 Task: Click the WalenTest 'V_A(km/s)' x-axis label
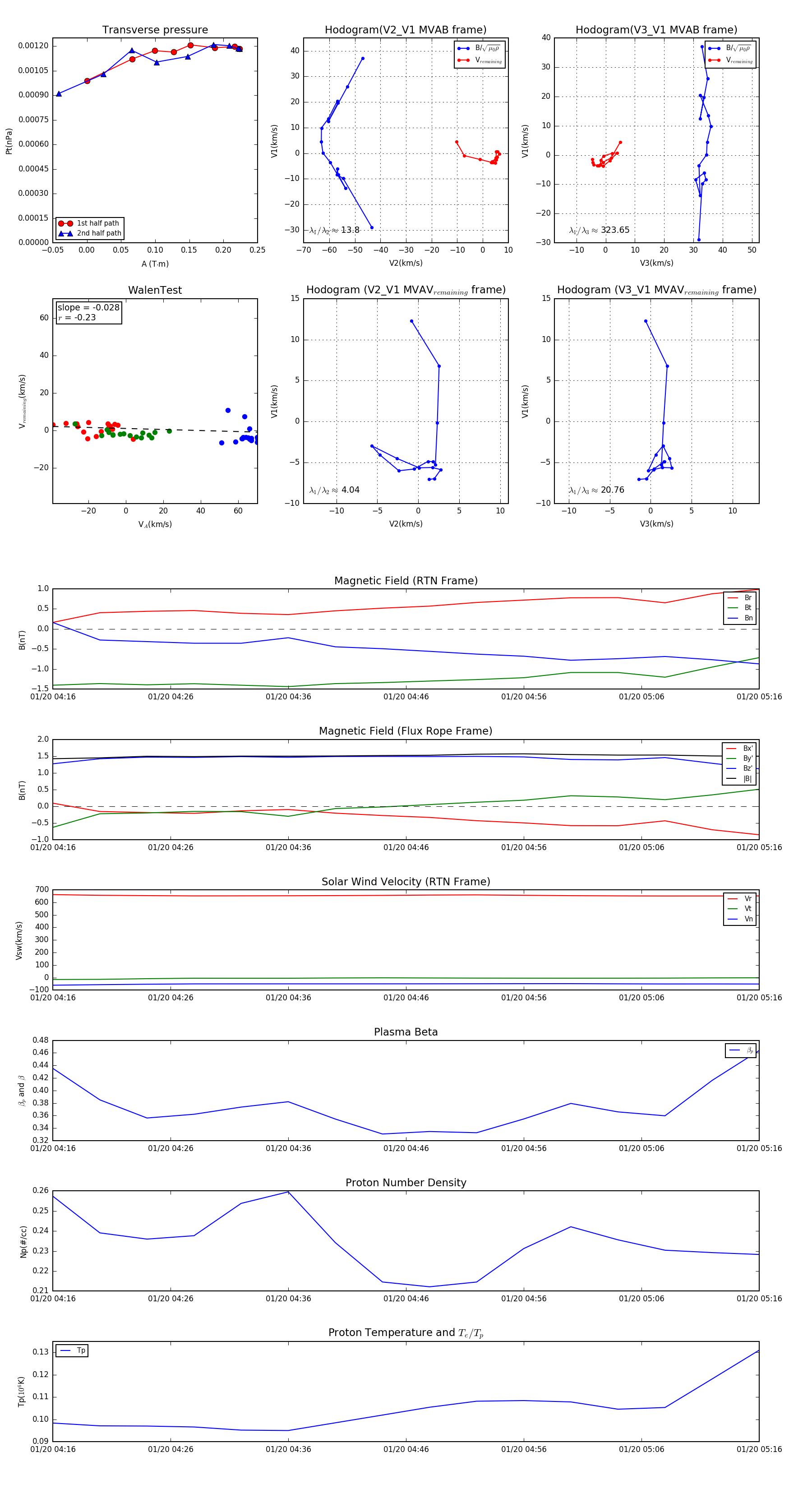[x=155, y=524]
